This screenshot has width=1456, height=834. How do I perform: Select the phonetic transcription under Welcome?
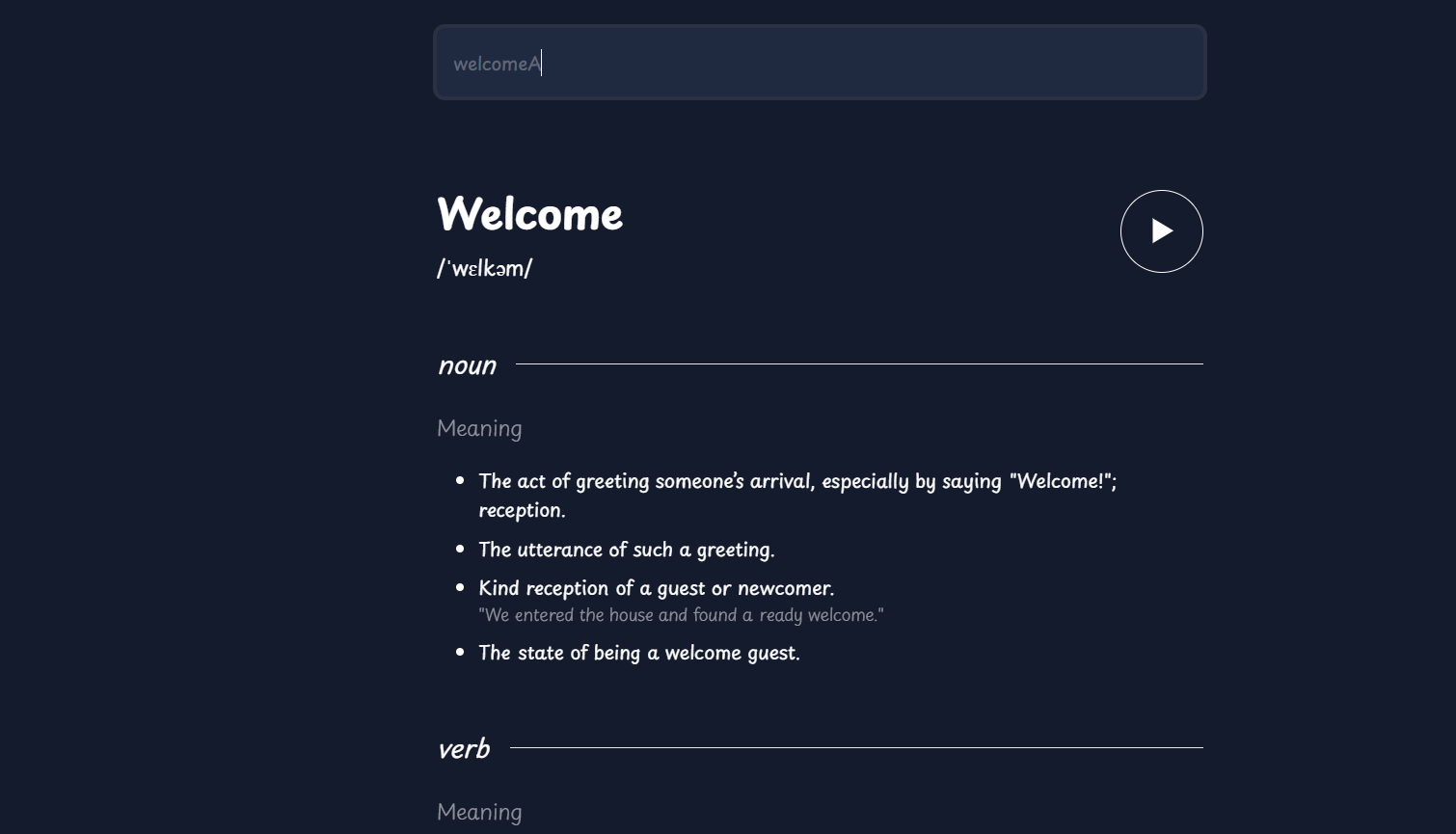point(484,268)
